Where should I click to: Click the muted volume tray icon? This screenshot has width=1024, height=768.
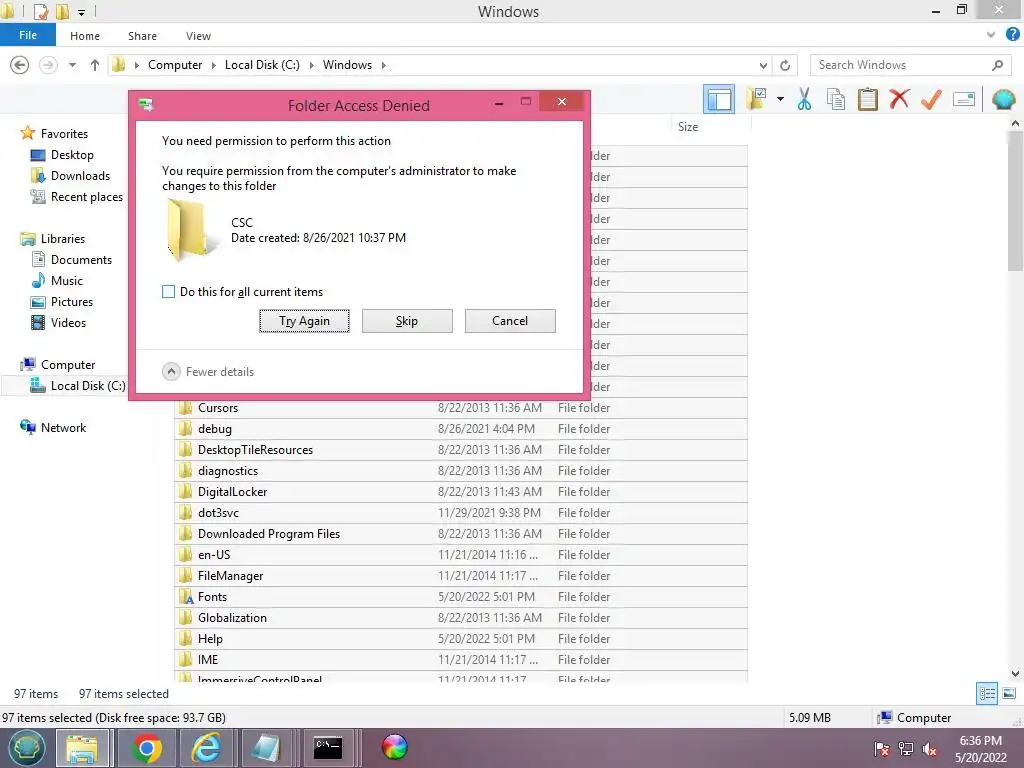(930, 749)
